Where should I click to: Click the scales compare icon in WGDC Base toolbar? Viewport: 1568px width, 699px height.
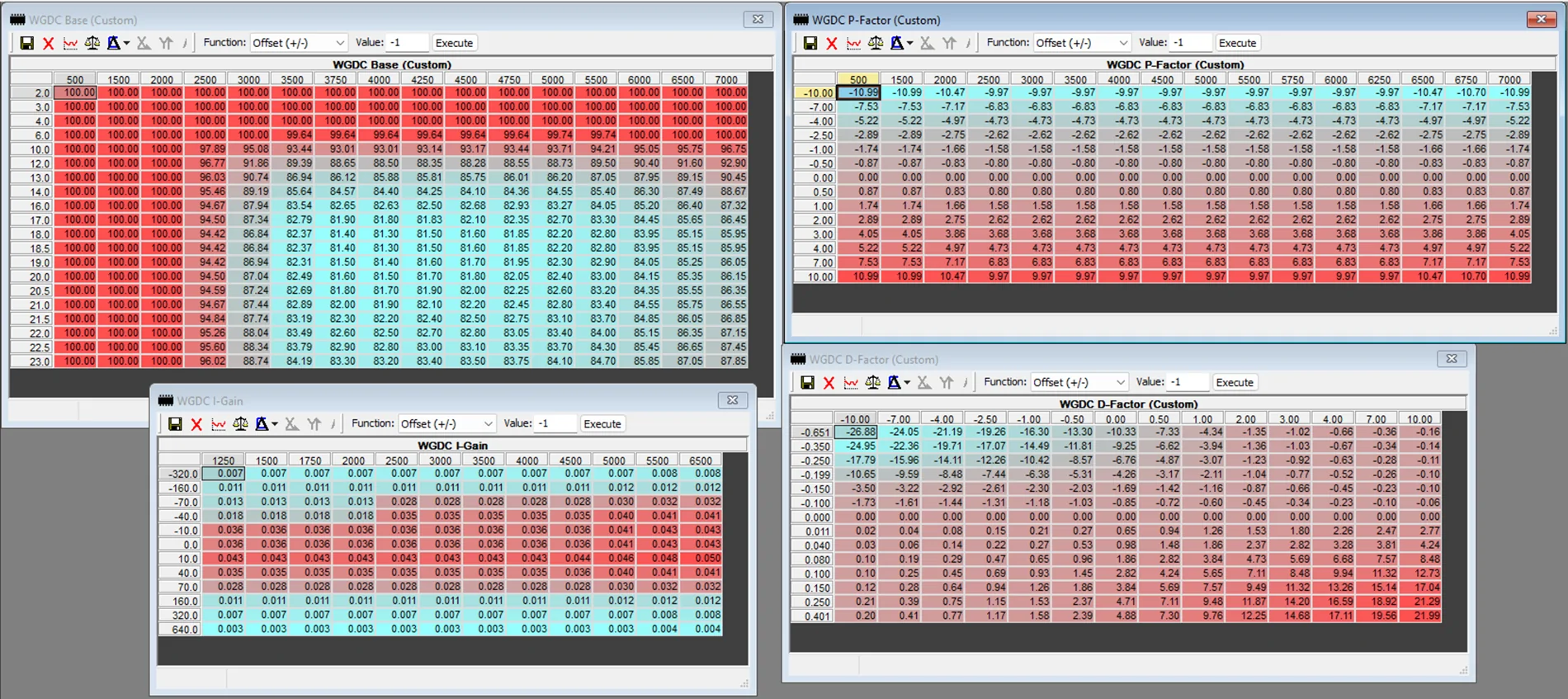point(92,43)
